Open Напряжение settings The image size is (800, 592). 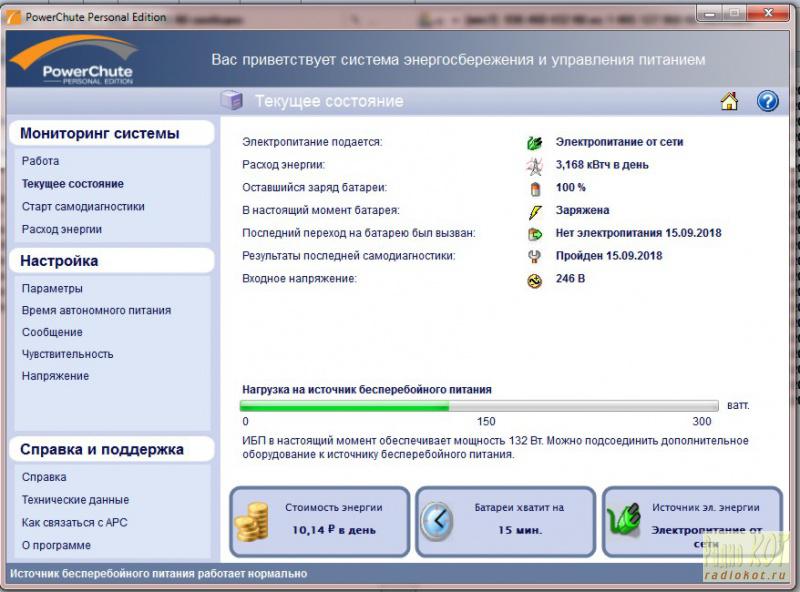coord(55,376)
